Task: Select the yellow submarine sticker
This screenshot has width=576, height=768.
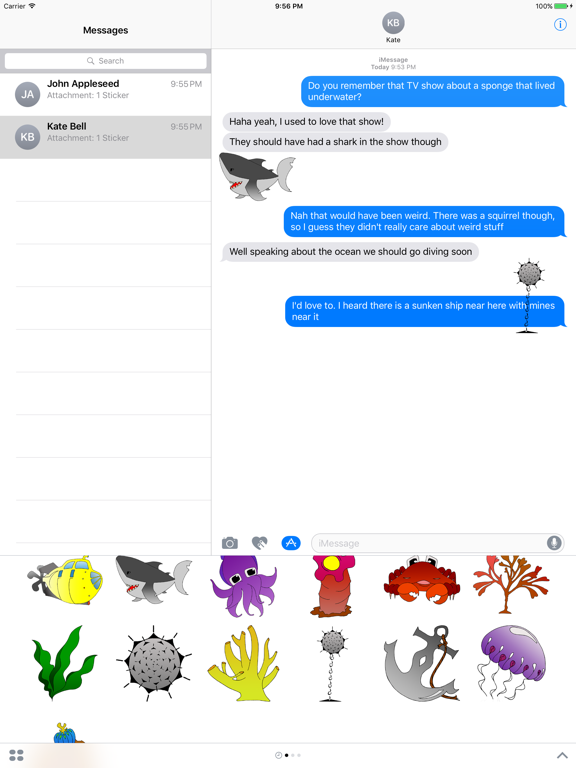Action: [x=65, y=581]
